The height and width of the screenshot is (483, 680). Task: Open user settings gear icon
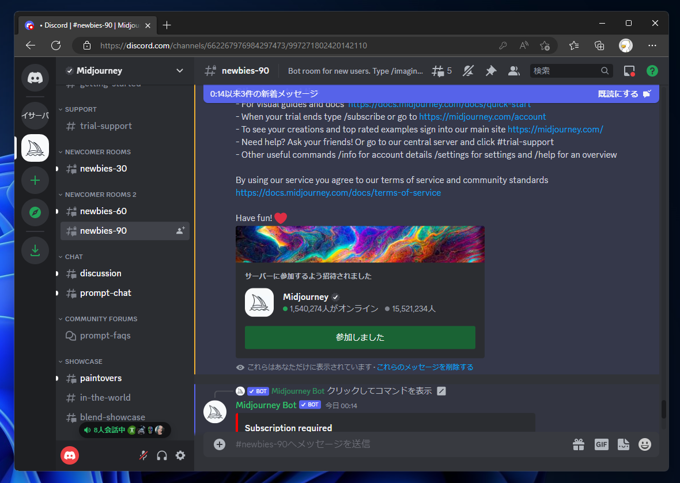pyautogui.click(x=180, y=455)
